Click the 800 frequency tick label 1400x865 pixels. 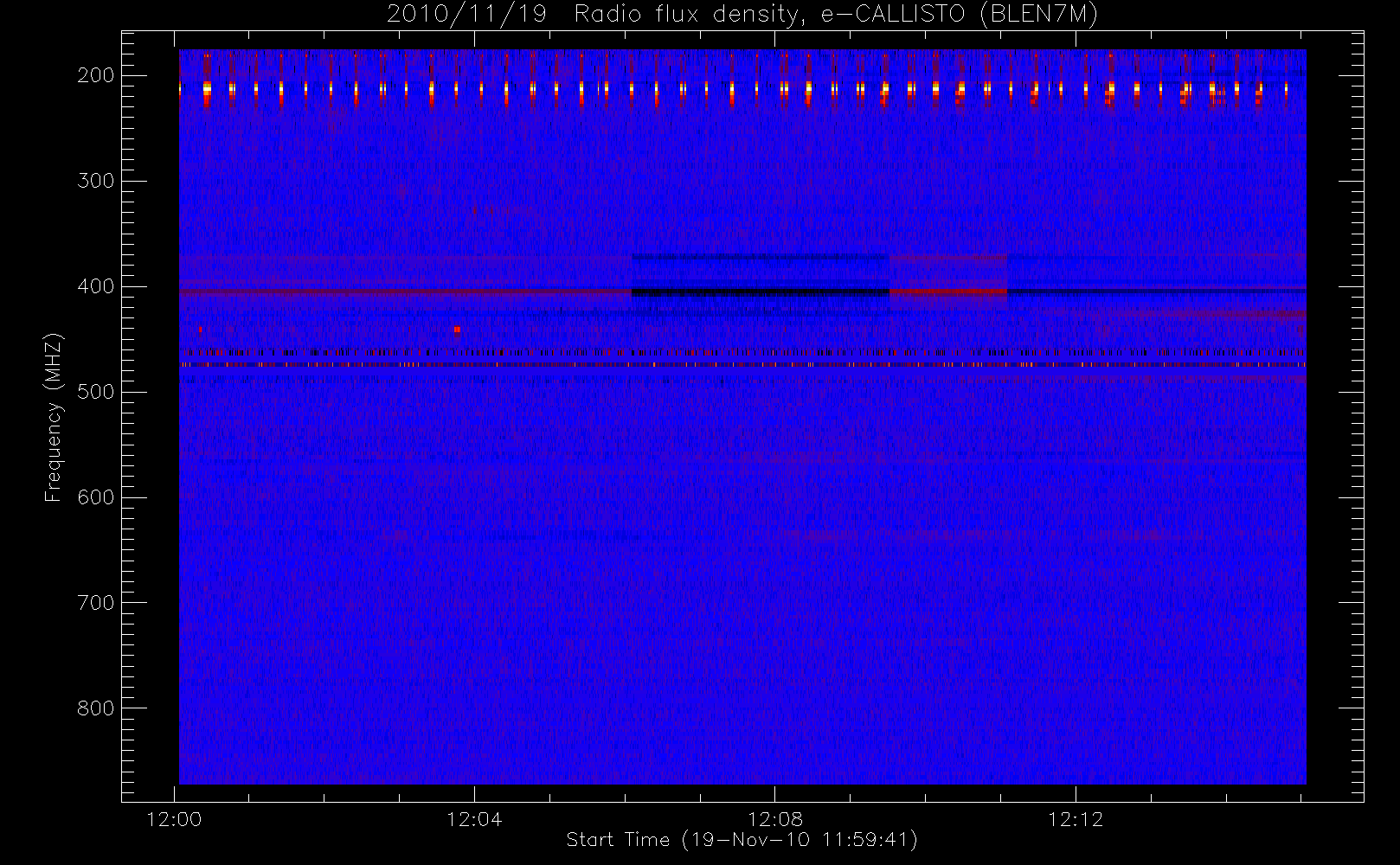pyautogui.click(x=95, y=708)
